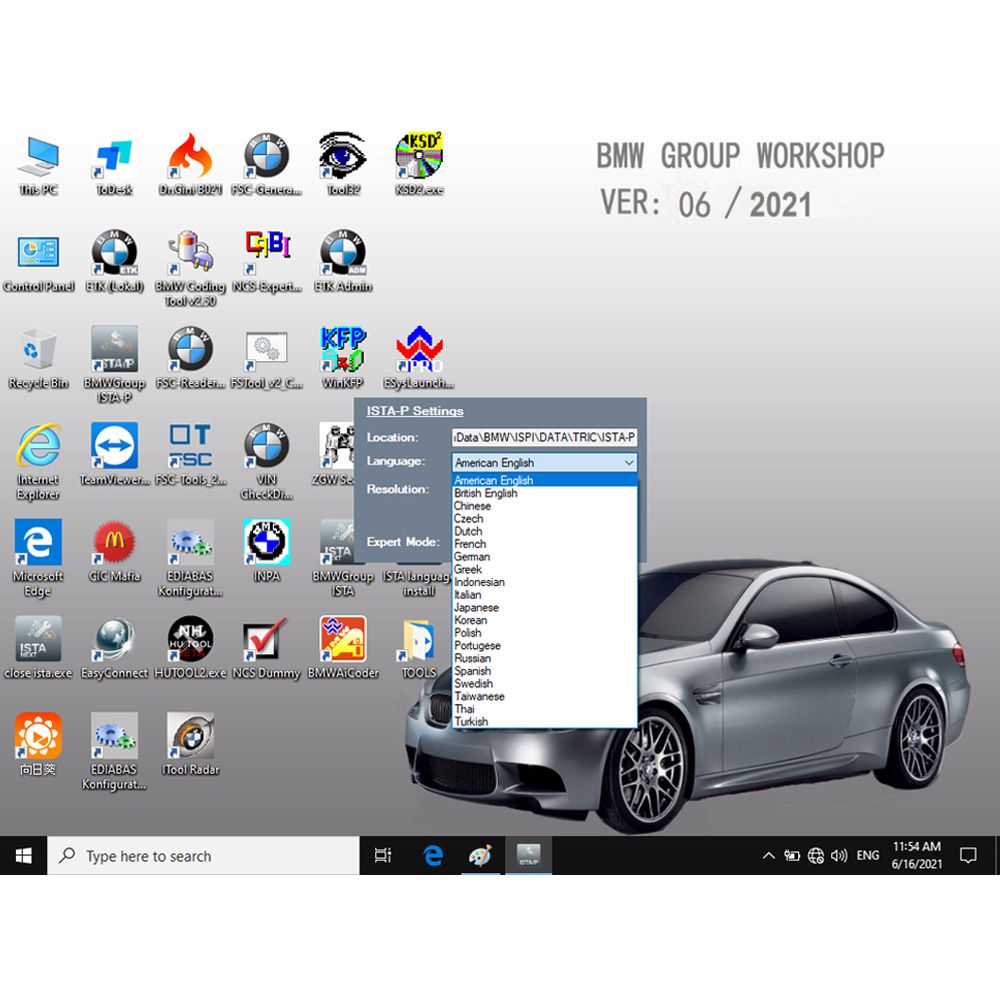1000x1000 pixels.
Task: Select Russian in the language list
Action: 545,658
